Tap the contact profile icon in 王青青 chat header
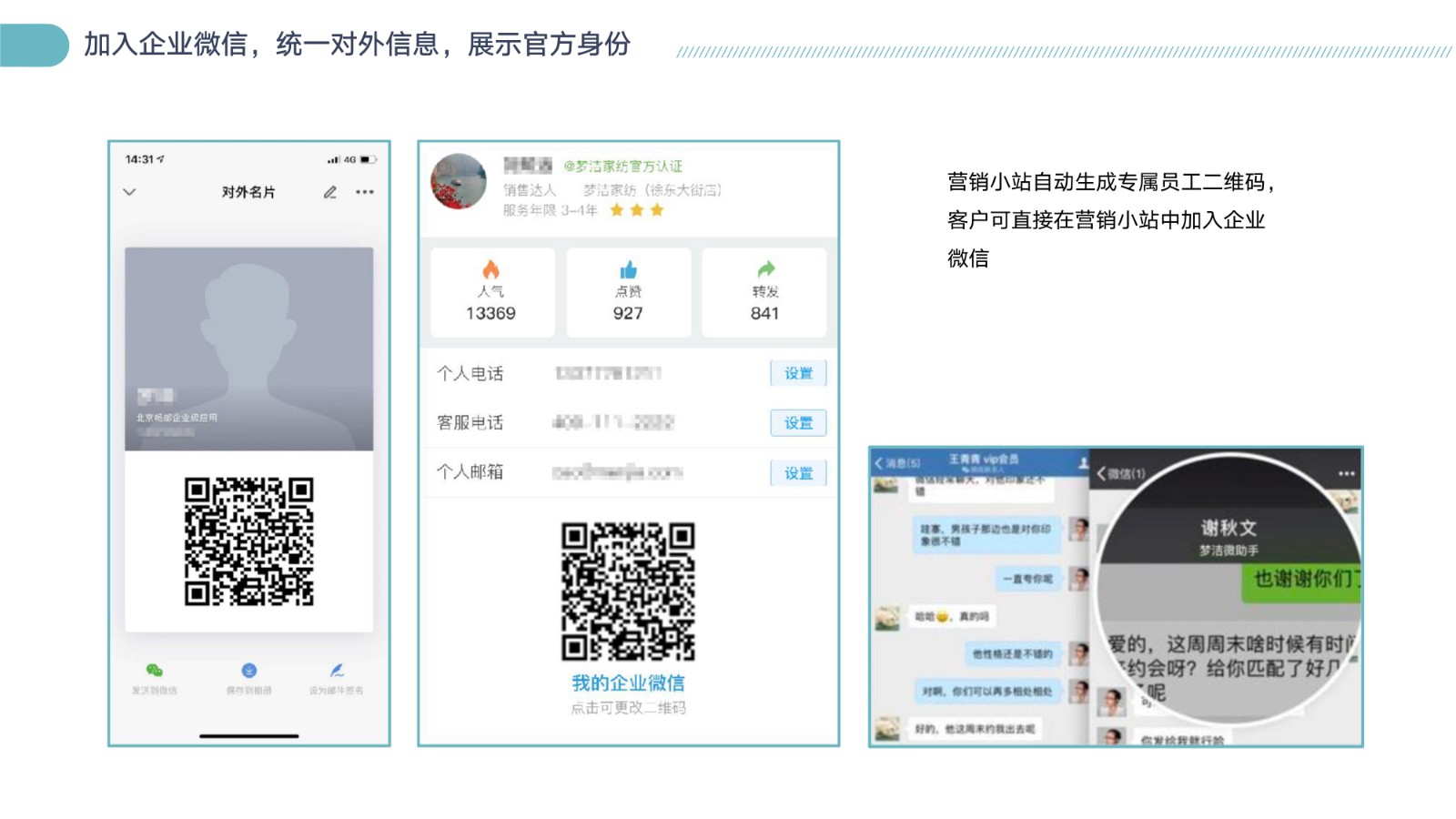 click(x=1083, y=463)
